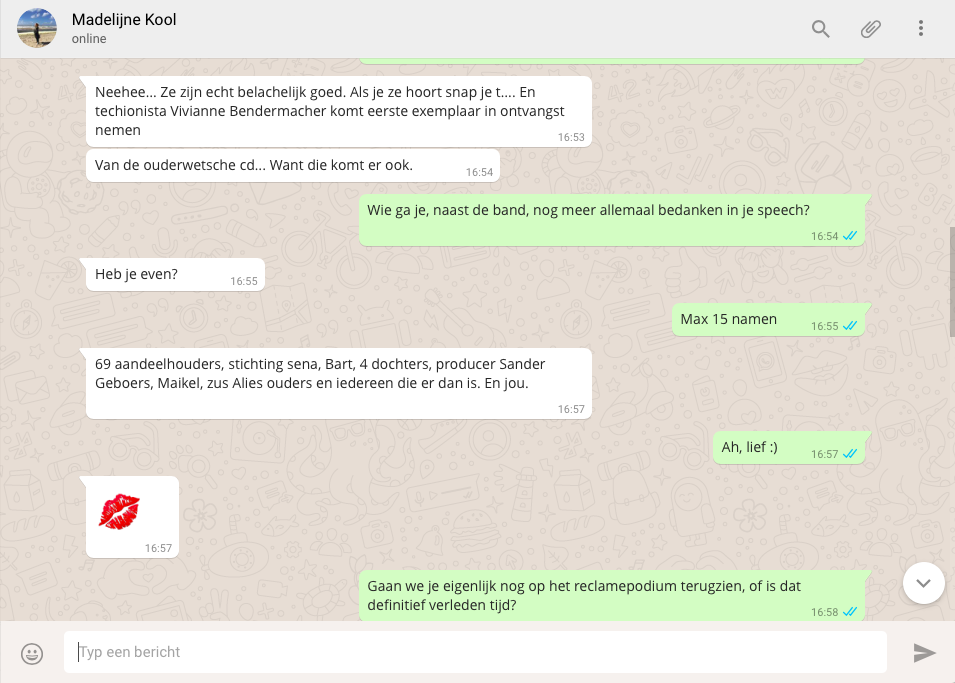Jump to latest with down-chevron button
Viewport: 955px width, 683px height.
coord(923,583)
